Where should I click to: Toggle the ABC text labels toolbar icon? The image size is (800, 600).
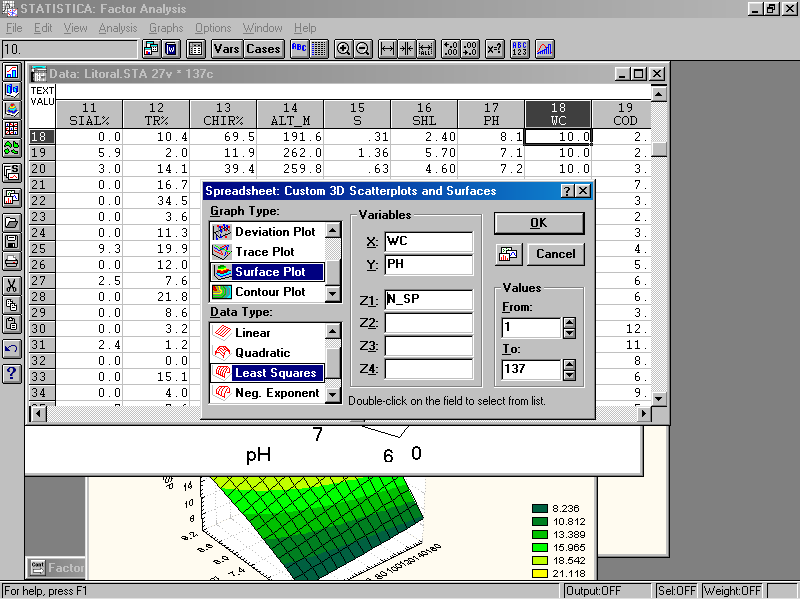point(299,49)
